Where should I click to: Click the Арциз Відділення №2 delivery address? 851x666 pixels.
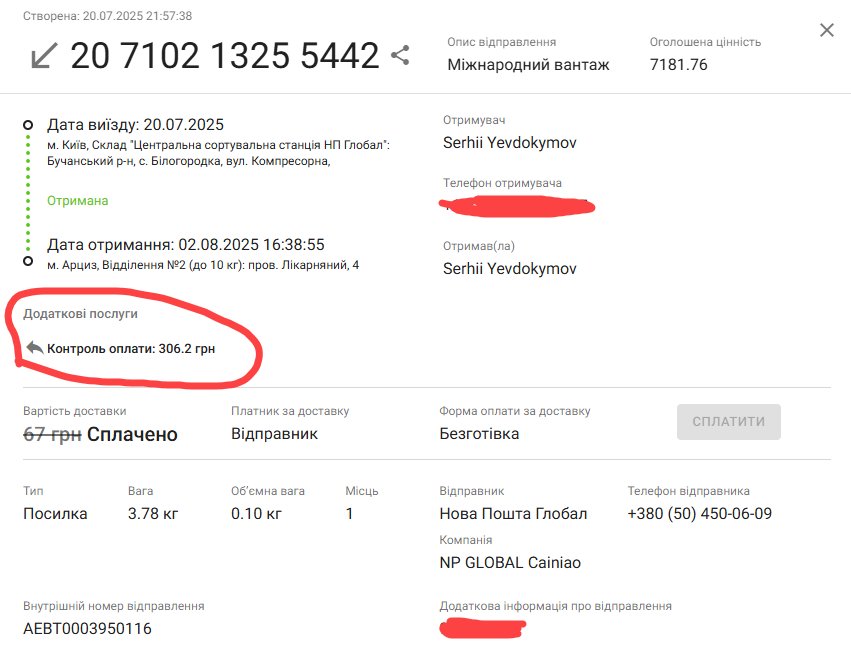coord(203,265)
